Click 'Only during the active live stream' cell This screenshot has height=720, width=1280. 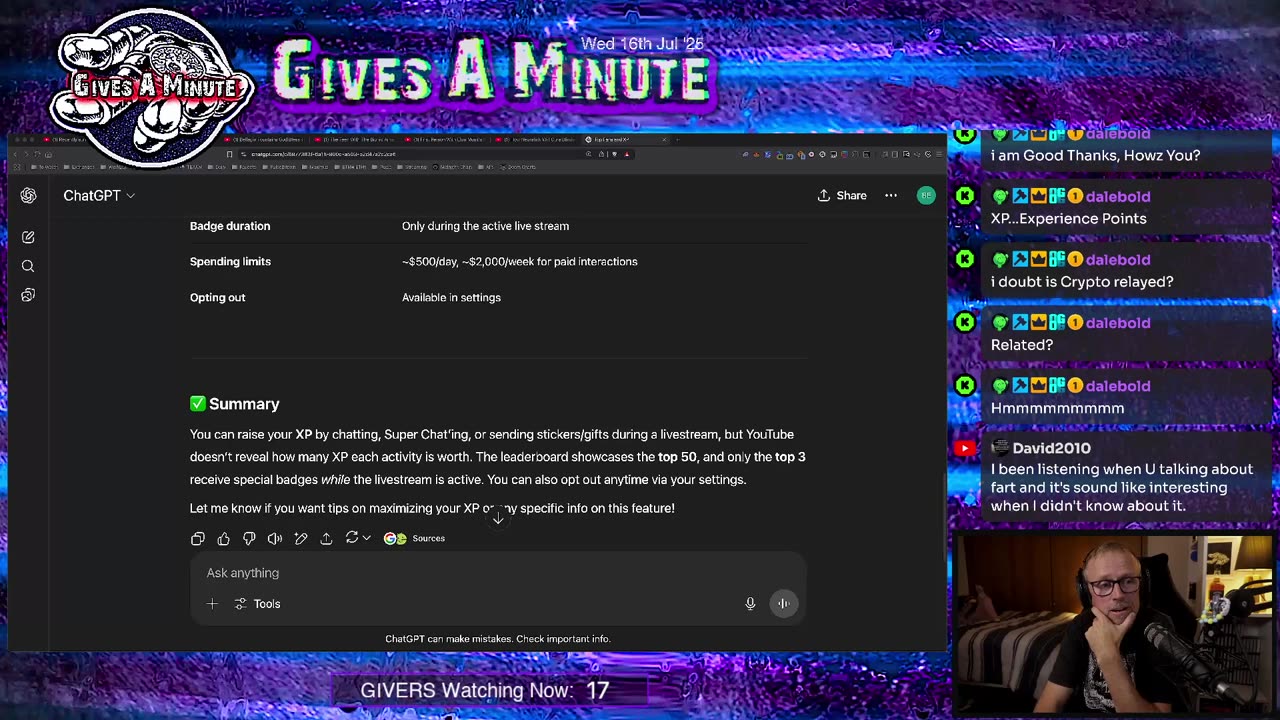click(485, 226)
